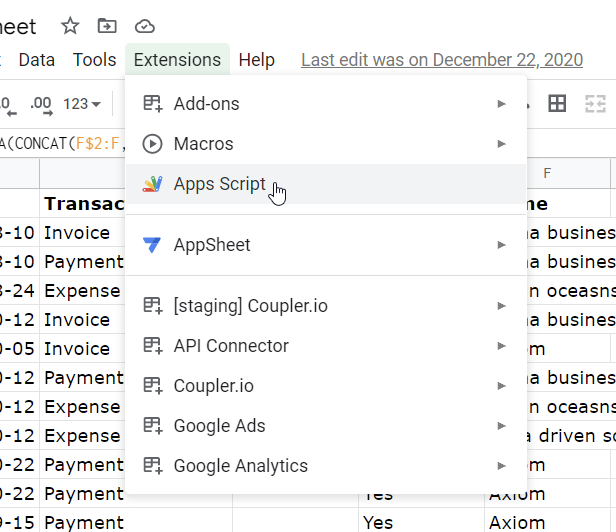
Task: Open the Coupler.io submenu
Action: pyautogui.click(x=326, y=386)
